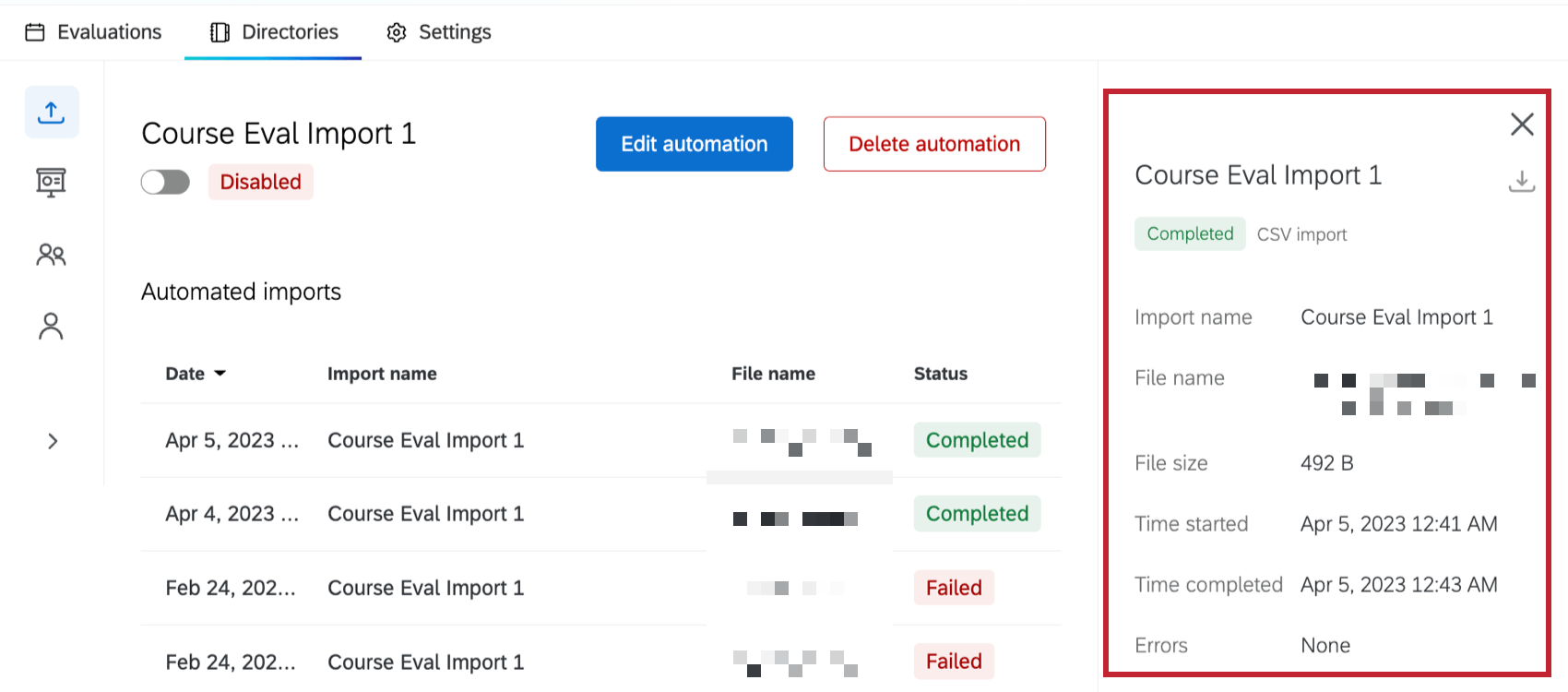
Task: Expand the collapsed left sidebar
Action: tap(51, 441)
